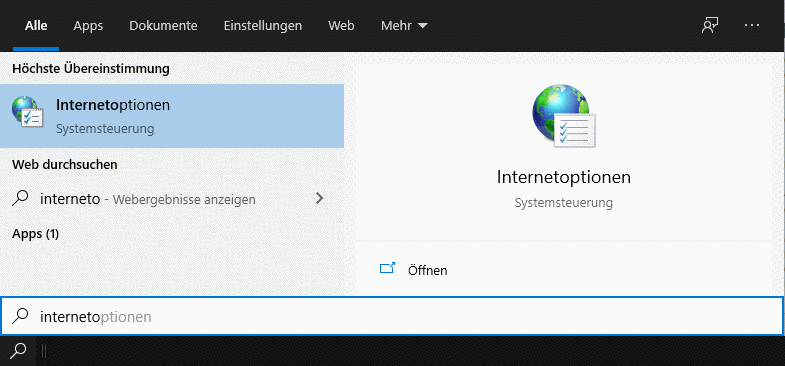Click the Öffnen window-arrow icon
The height and width of the screenshot is (366, 785).
pos(387,269)
